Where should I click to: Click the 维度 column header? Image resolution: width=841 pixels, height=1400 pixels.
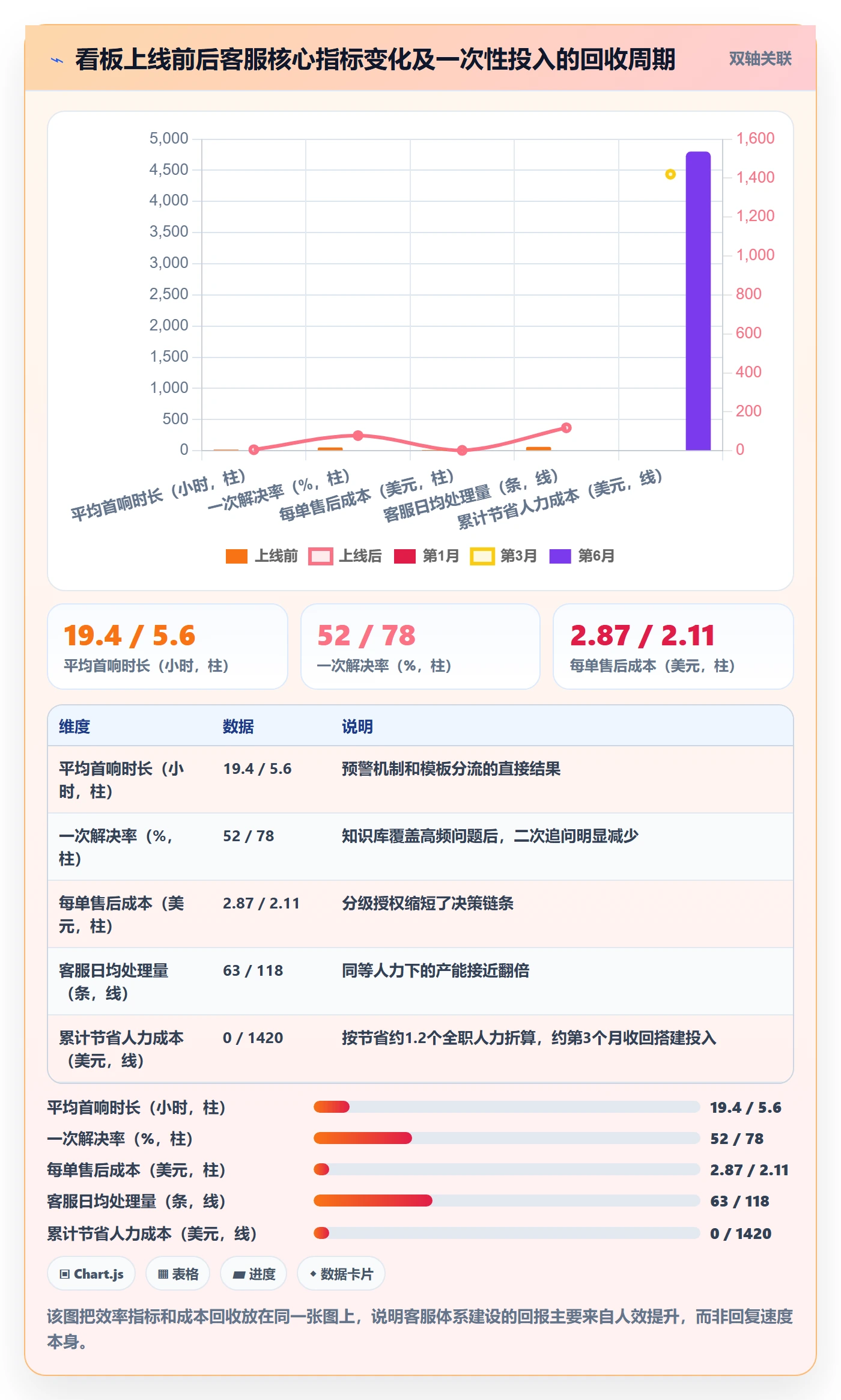[74, 726]
